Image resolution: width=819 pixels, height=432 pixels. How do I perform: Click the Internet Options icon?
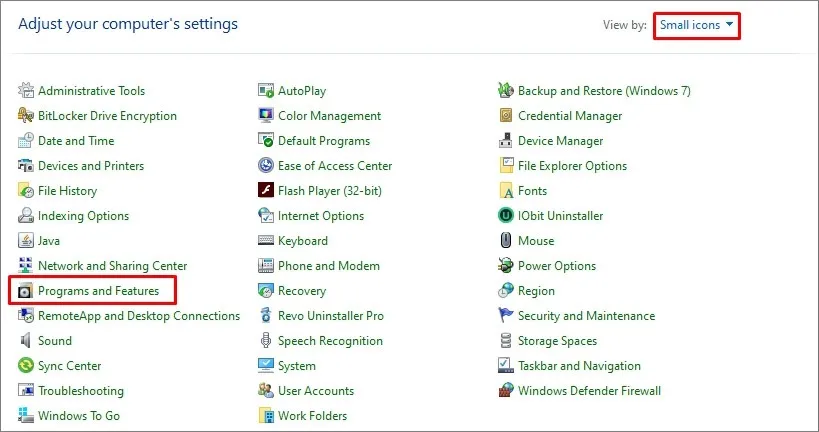(x=266, y=216)
